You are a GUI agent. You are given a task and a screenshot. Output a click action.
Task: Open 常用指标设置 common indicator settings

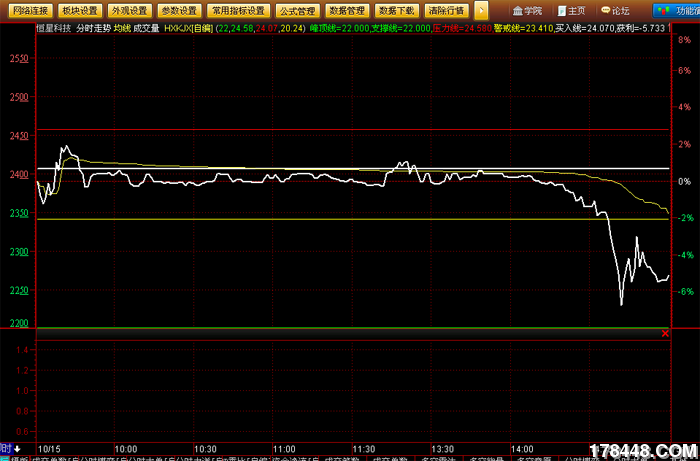tap(236, 10)
